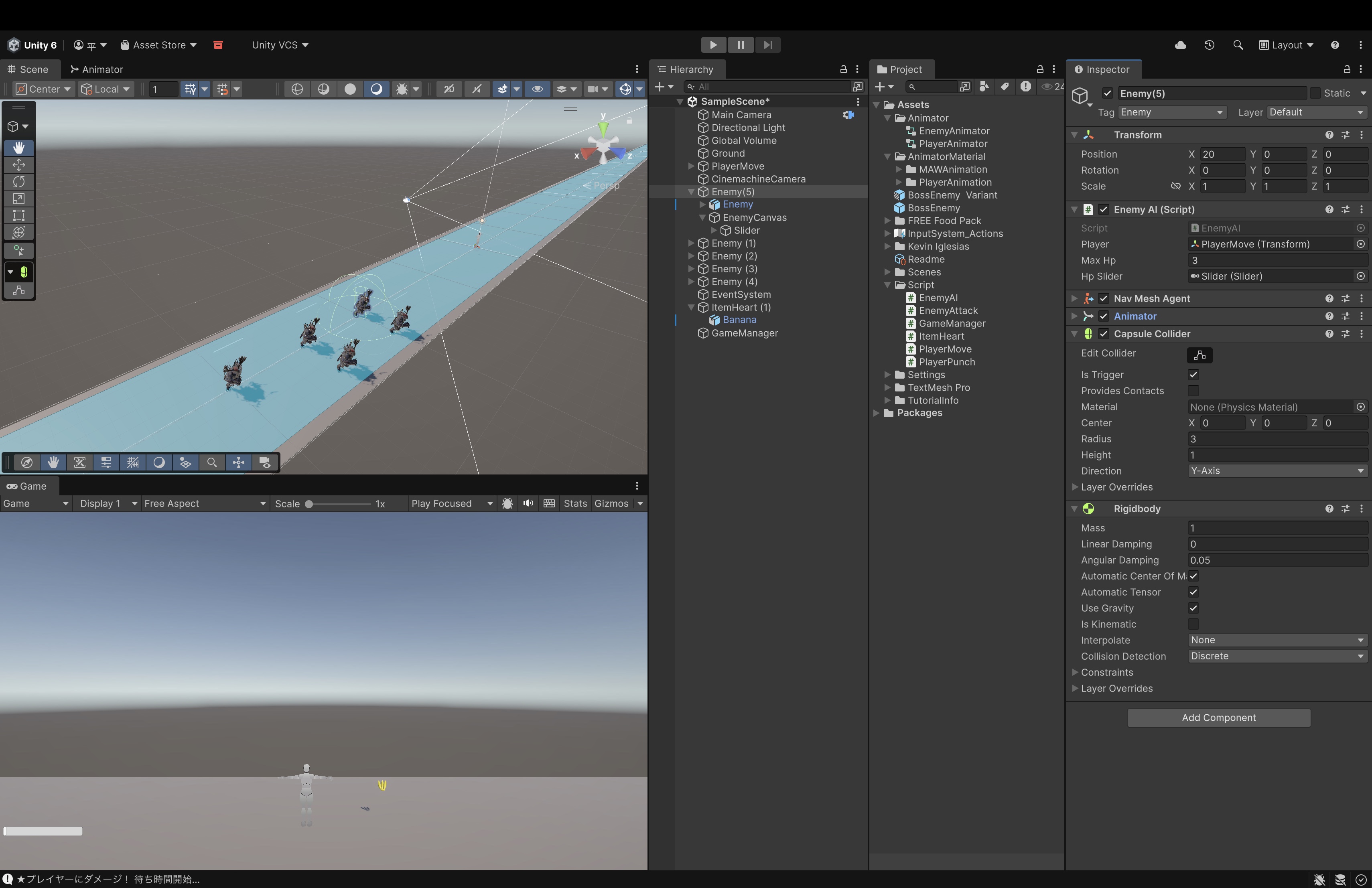
Task: Expand the Enemy (1) hierarchy item
Action: (691, 243)
